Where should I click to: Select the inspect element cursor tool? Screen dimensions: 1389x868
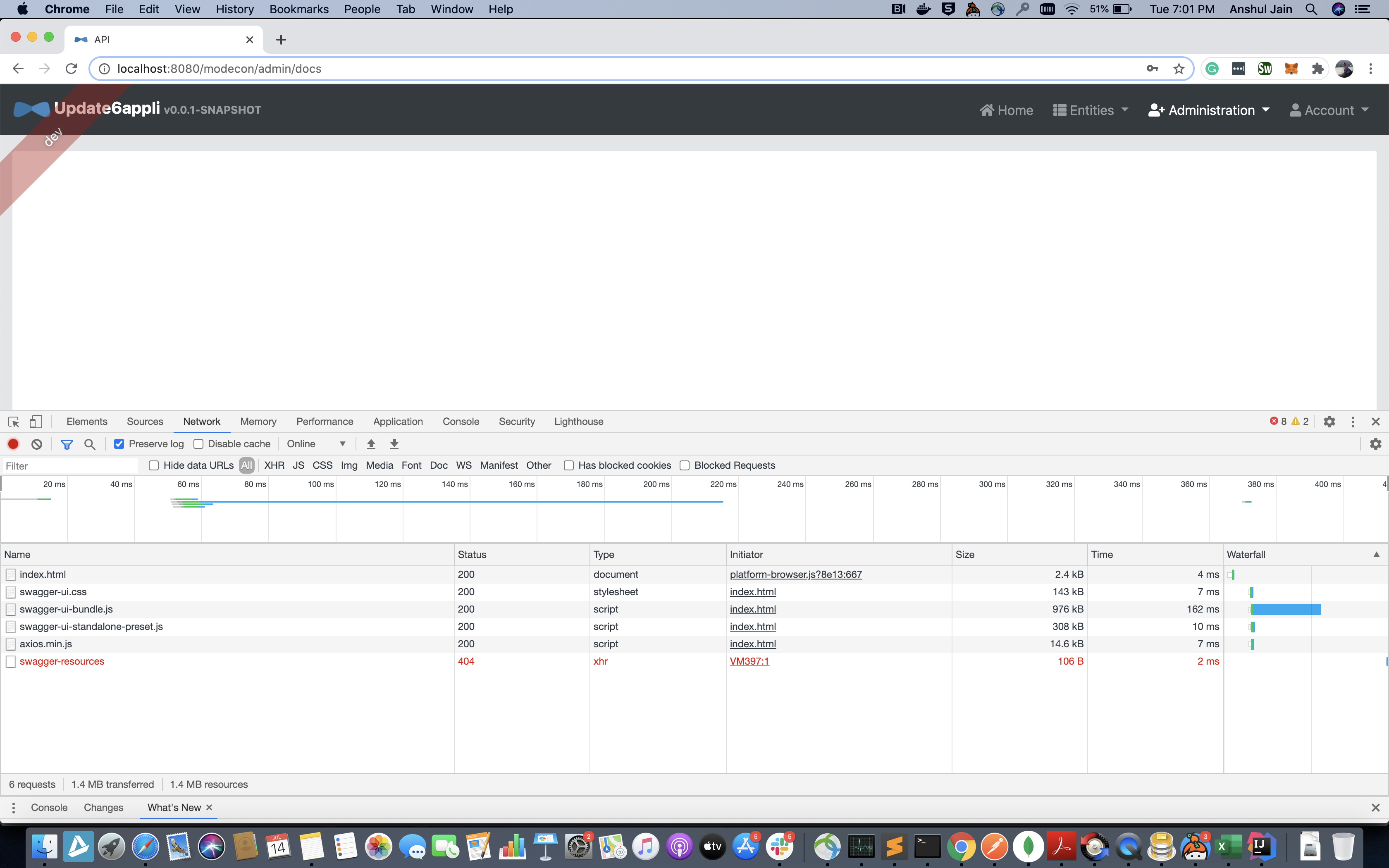click(x=13, y=421)
